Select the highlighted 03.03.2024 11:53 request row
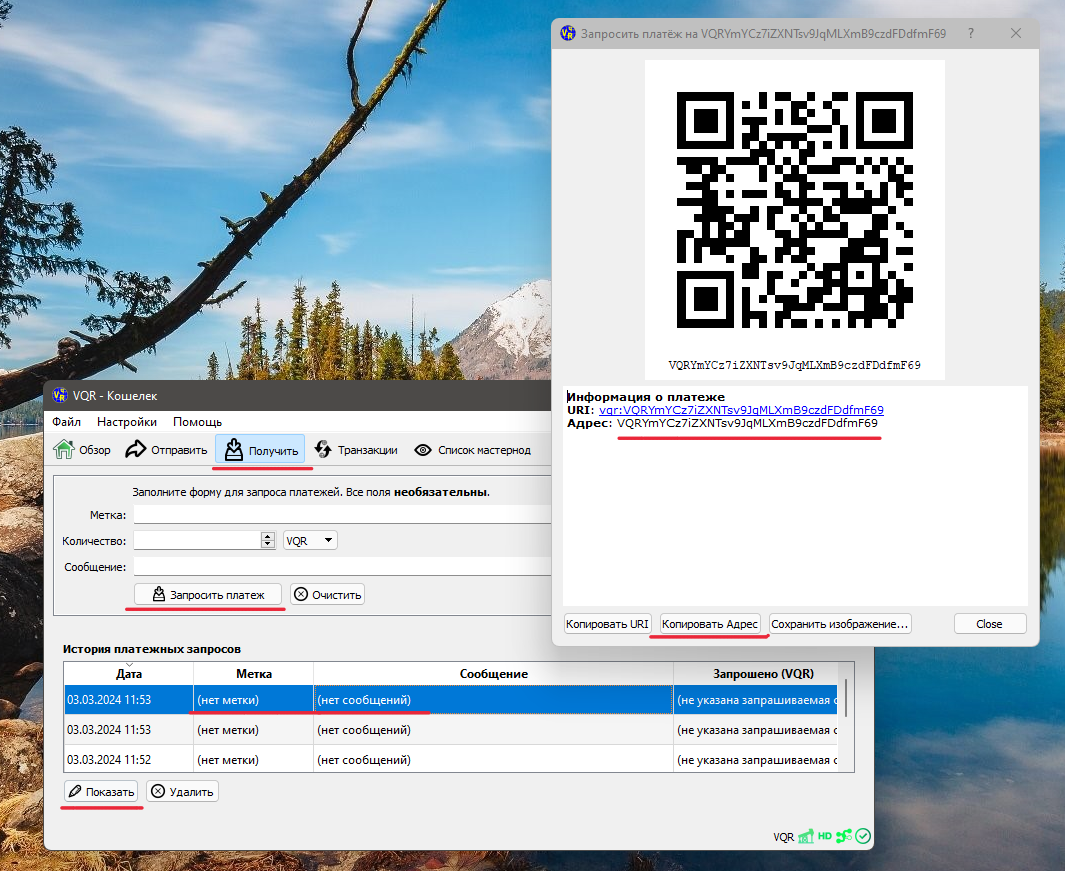This screenshot has height=871, width=1065. tap(451, 700)
